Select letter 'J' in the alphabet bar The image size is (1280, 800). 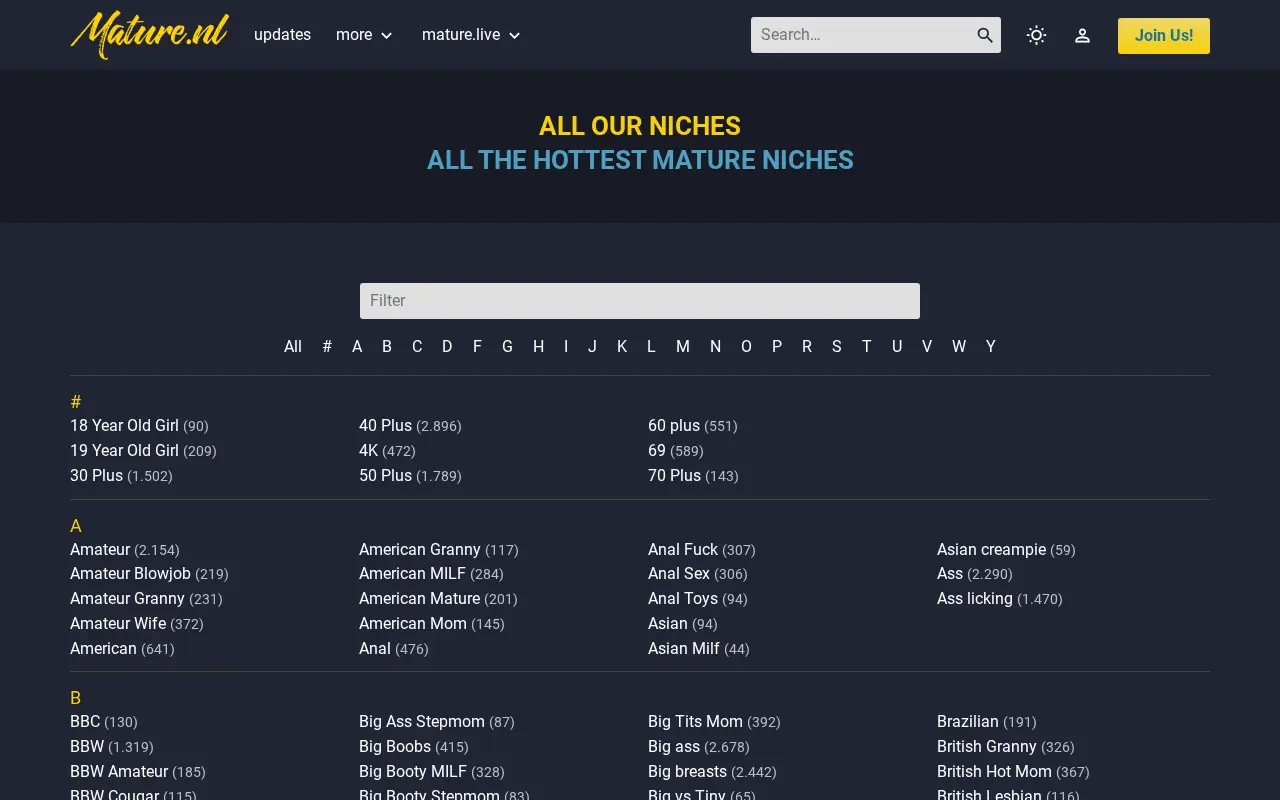click(x=592, y=347)
